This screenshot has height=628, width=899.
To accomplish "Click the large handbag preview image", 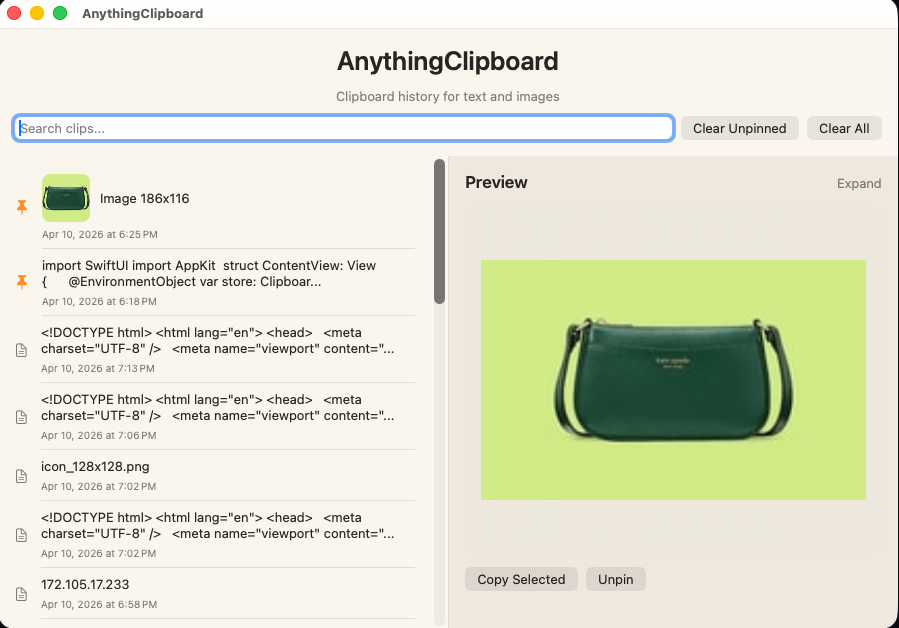I will tap(672, 379).
